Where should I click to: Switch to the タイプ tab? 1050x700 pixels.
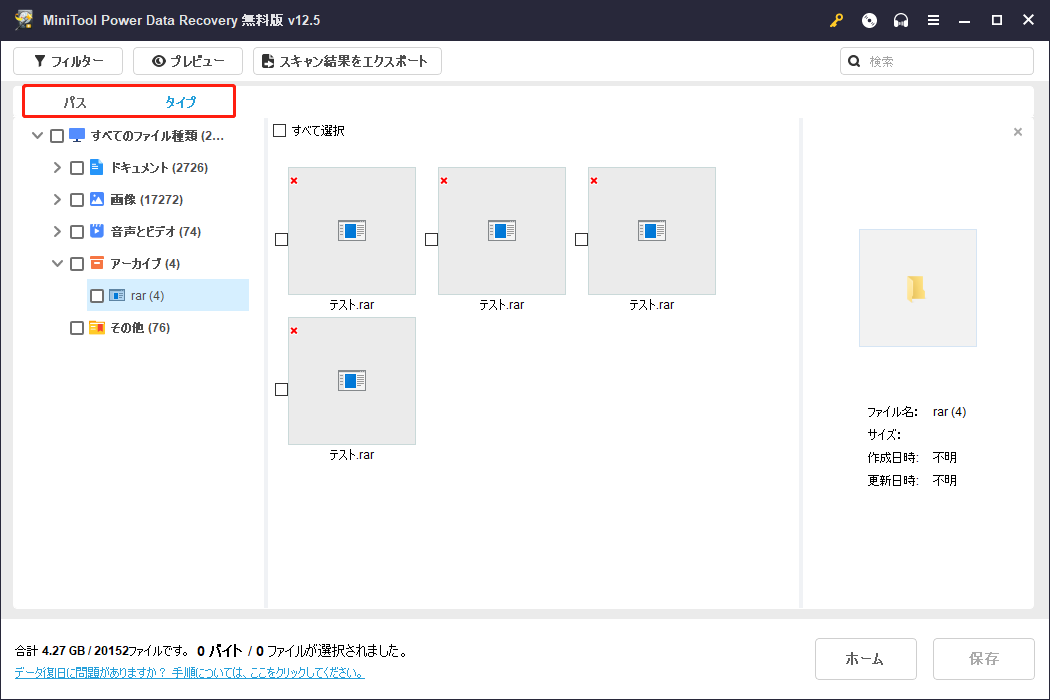coord(181,102)
